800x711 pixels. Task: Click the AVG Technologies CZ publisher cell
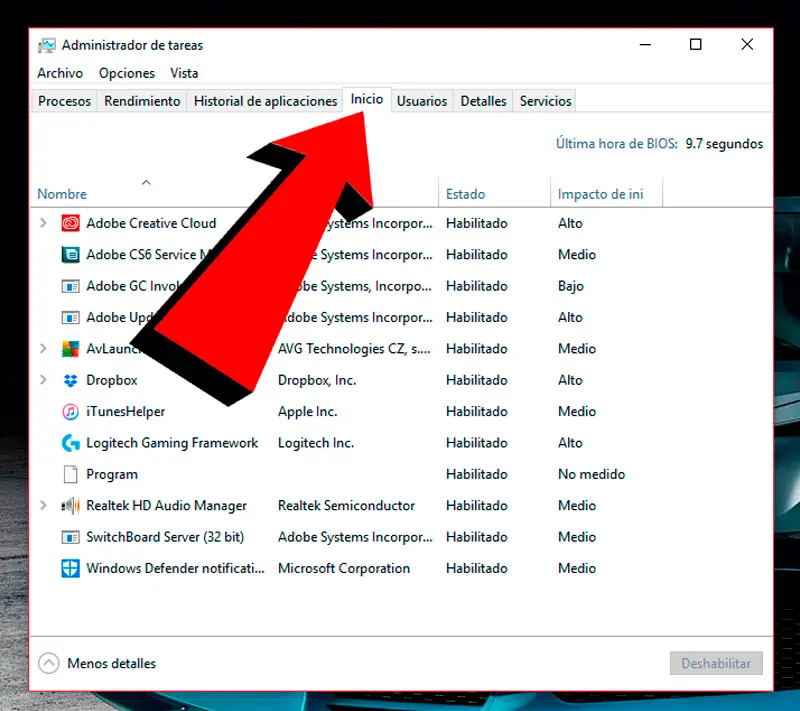354,349
